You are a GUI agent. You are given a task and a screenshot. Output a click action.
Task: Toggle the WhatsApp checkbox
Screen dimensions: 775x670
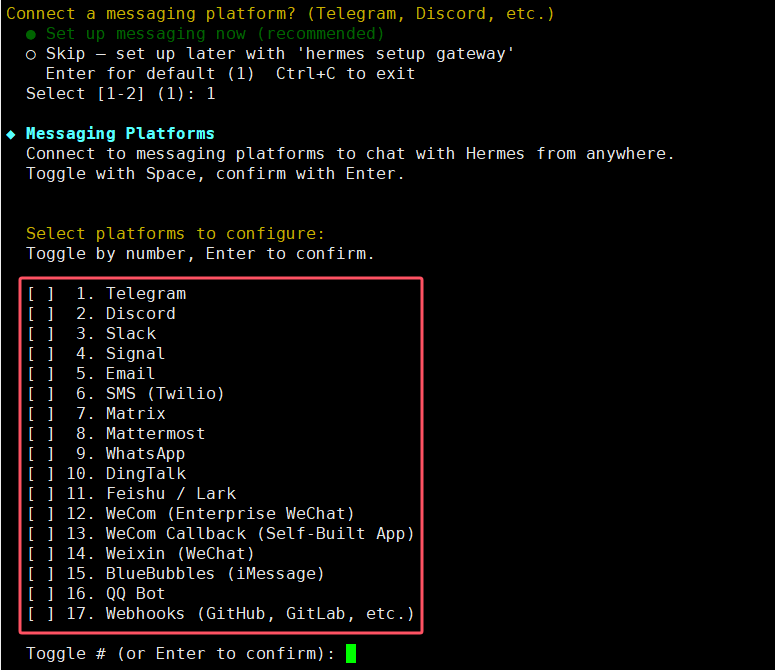tap(41, 454)
